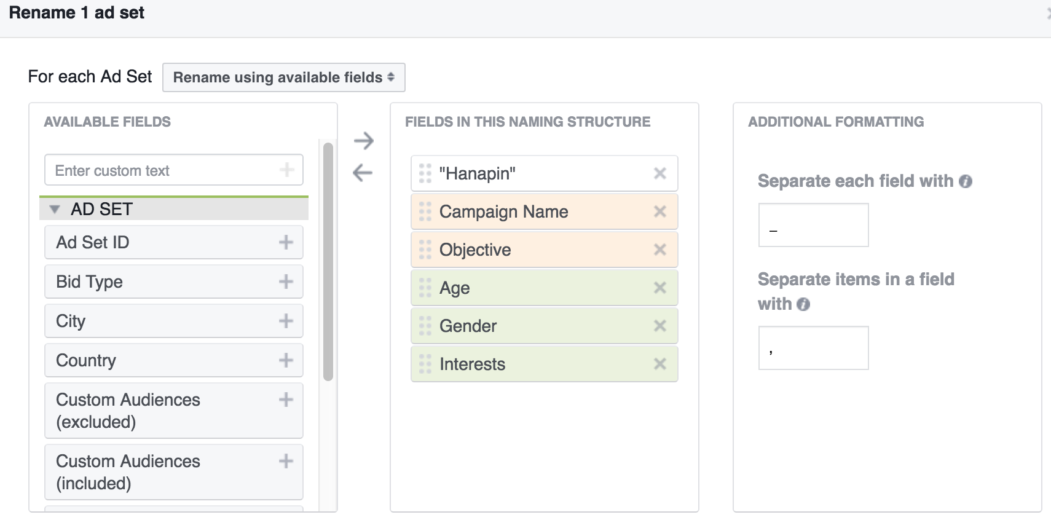Click the 'Enter custom text' input field
The width and height of the screenshot is (1051, 520).
point(174,170)
